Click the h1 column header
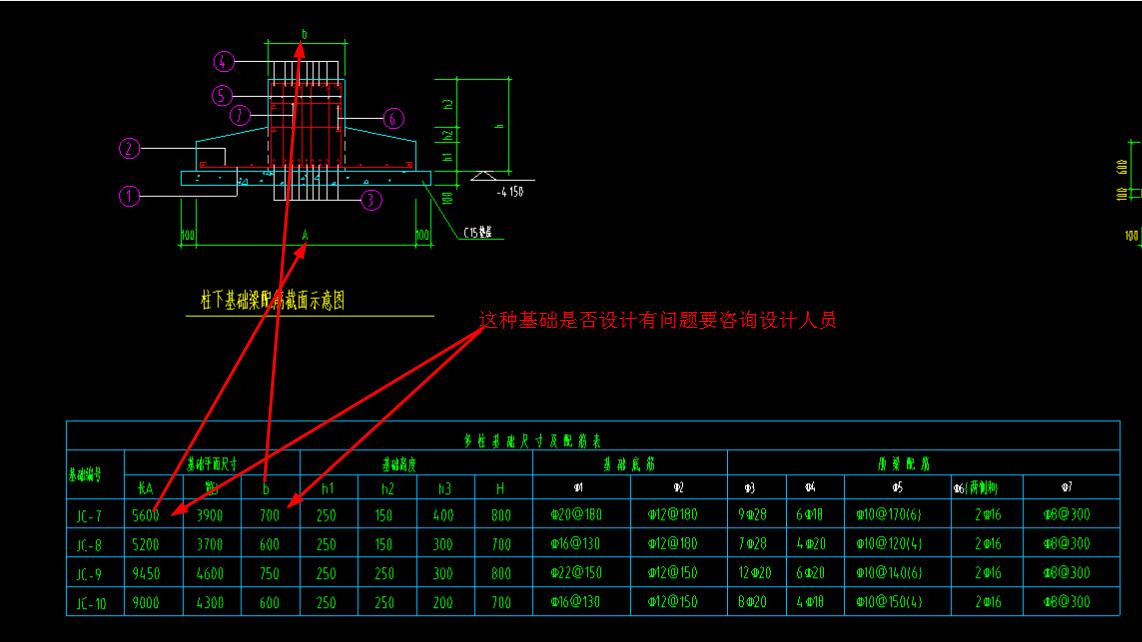 pyautogui.click(x=328, y=488)
